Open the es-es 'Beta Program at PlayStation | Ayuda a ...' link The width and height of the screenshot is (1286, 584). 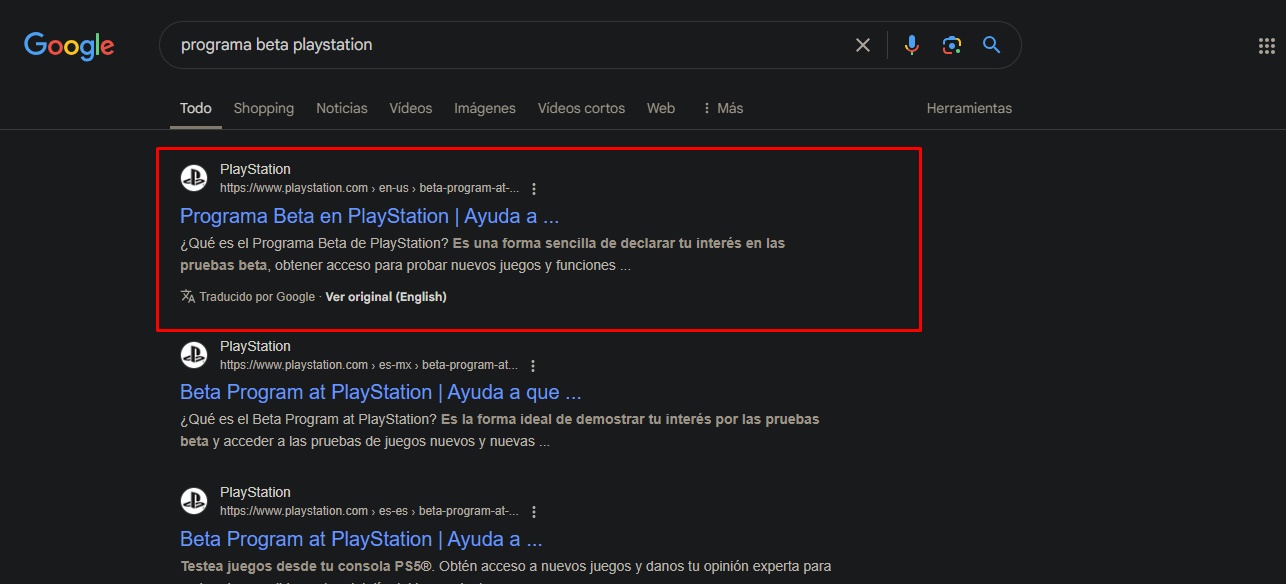tap(361, 539)
